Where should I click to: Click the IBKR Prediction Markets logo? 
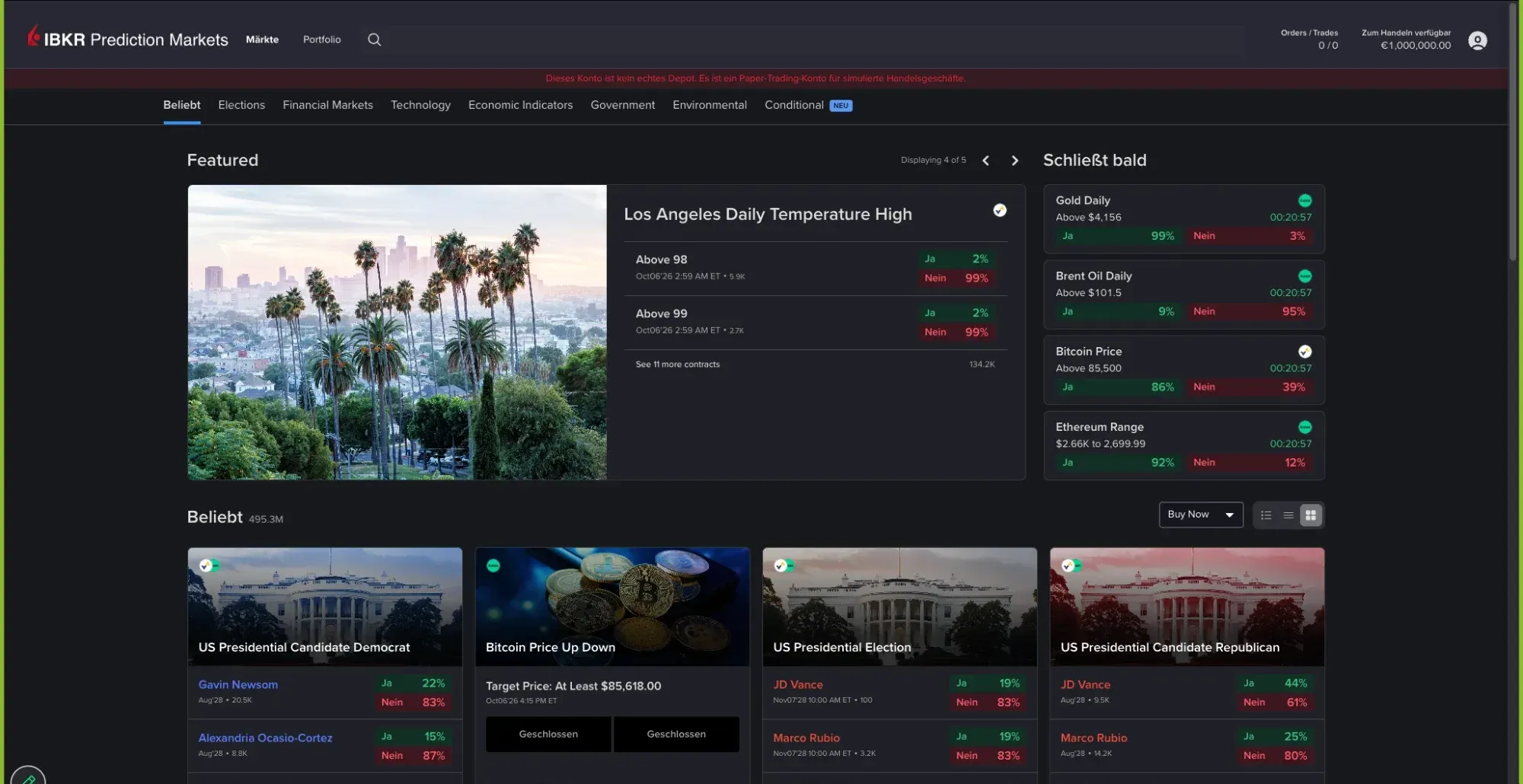[x=127, y=38]
